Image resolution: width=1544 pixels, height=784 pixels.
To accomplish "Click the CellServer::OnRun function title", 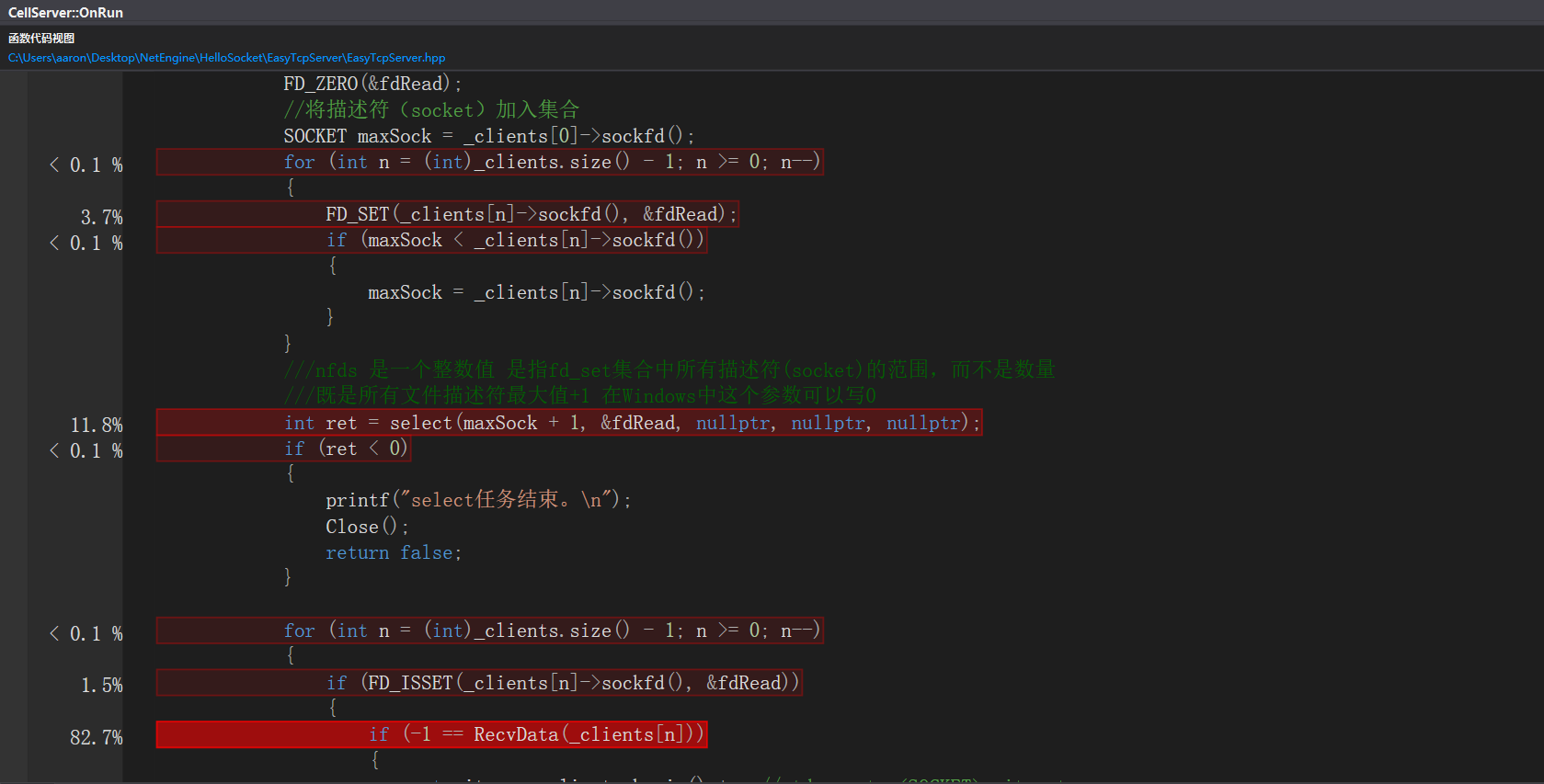I will [x=65, y=13].
